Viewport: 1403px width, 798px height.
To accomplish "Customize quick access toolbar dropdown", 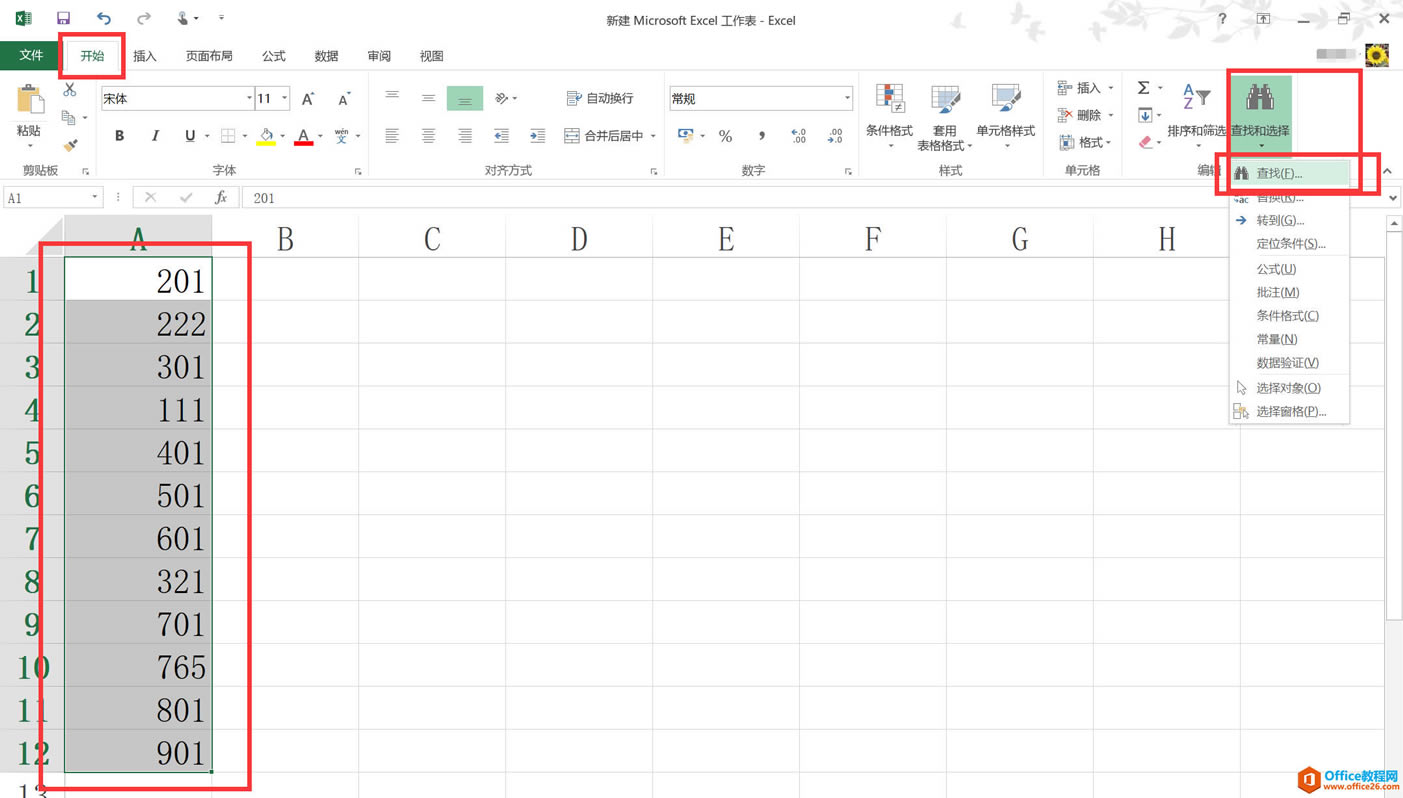I will [221, 18].
